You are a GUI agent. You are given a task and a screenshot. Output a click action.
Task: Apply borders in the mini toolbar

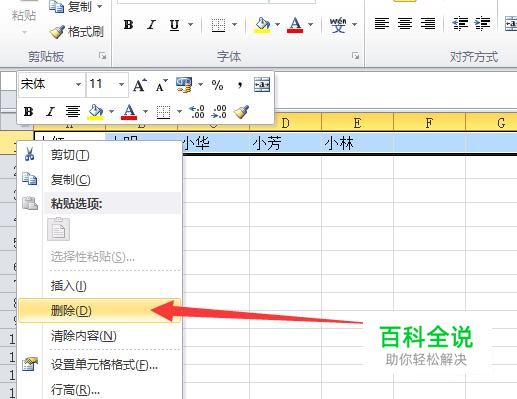(x=163, y=112)
